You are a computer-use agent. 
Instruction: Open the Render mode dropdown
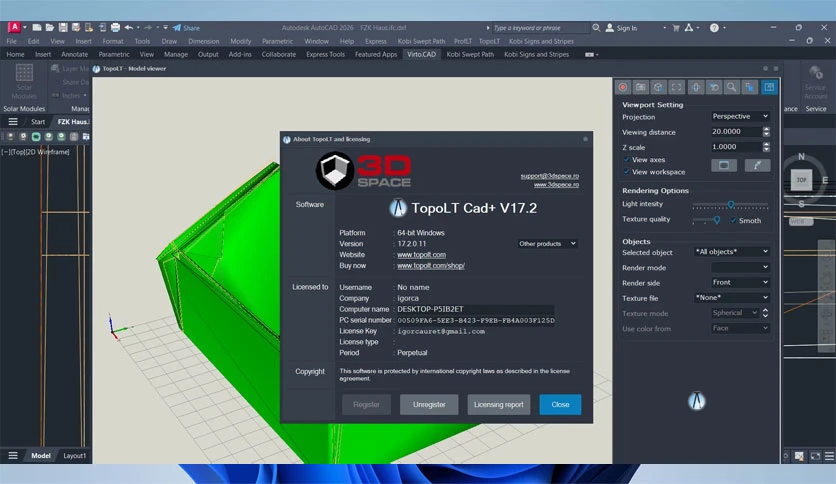coord(740,267)
